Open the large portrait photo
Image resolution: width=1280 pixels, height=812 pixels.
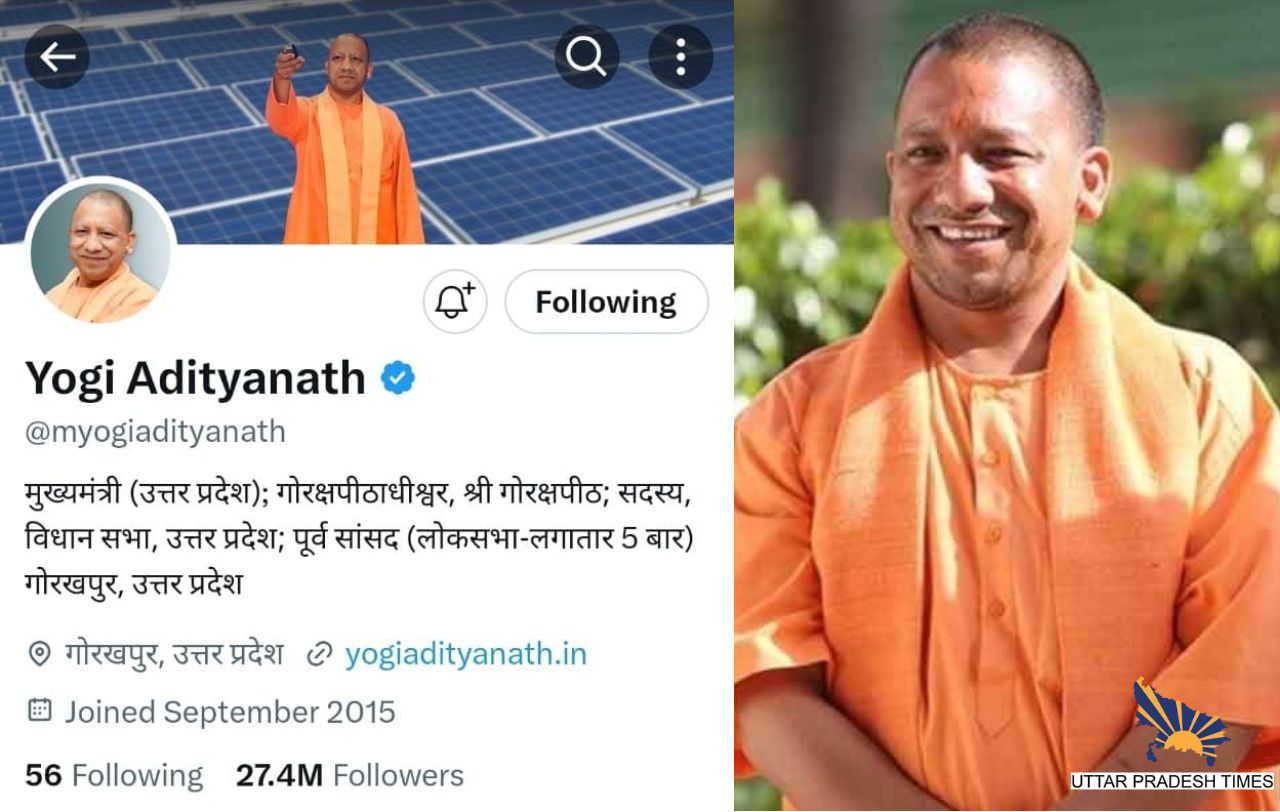1007,405
